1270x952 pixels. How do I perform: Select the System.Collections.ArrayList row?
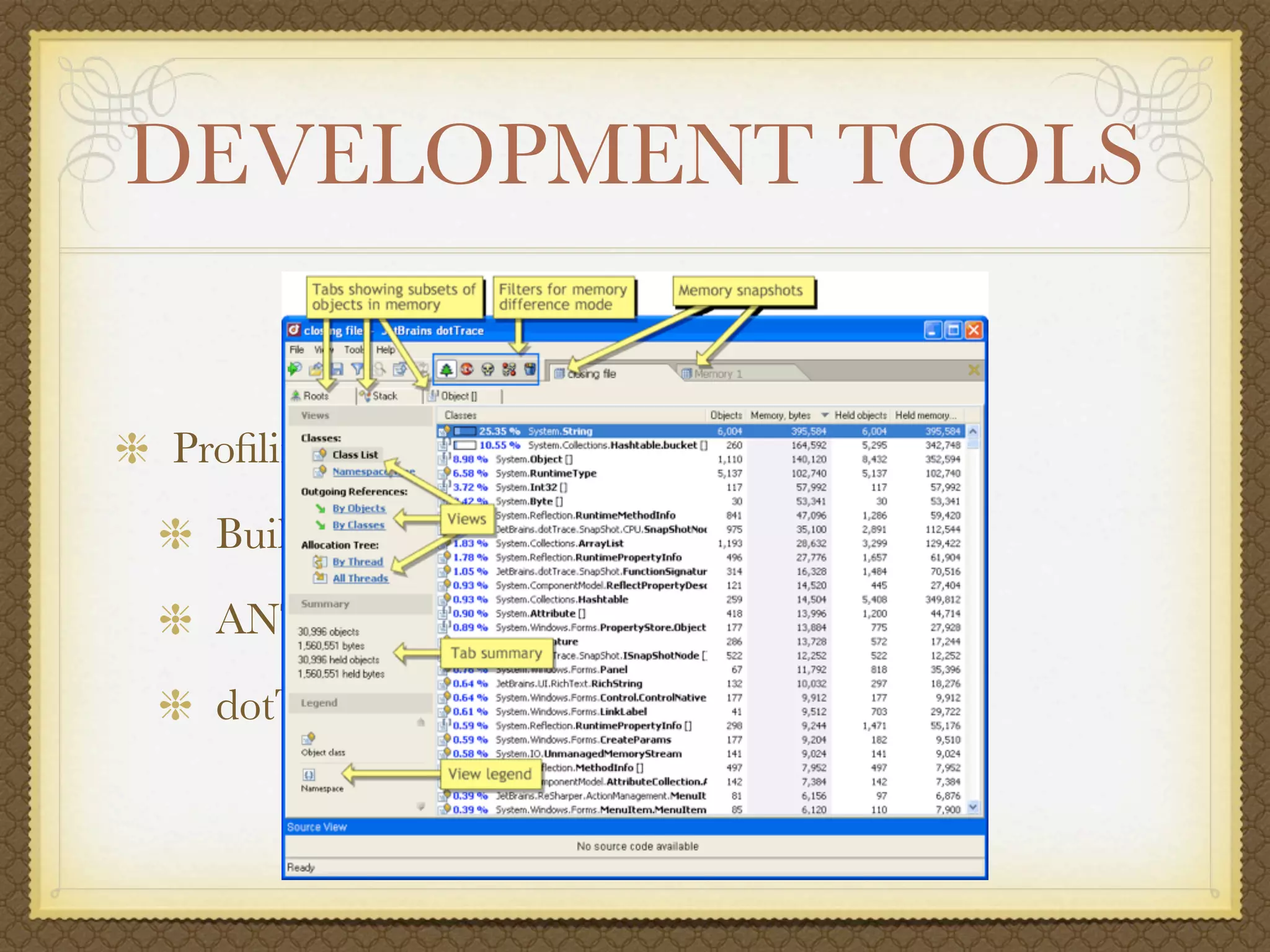click(x=701, y=544)
